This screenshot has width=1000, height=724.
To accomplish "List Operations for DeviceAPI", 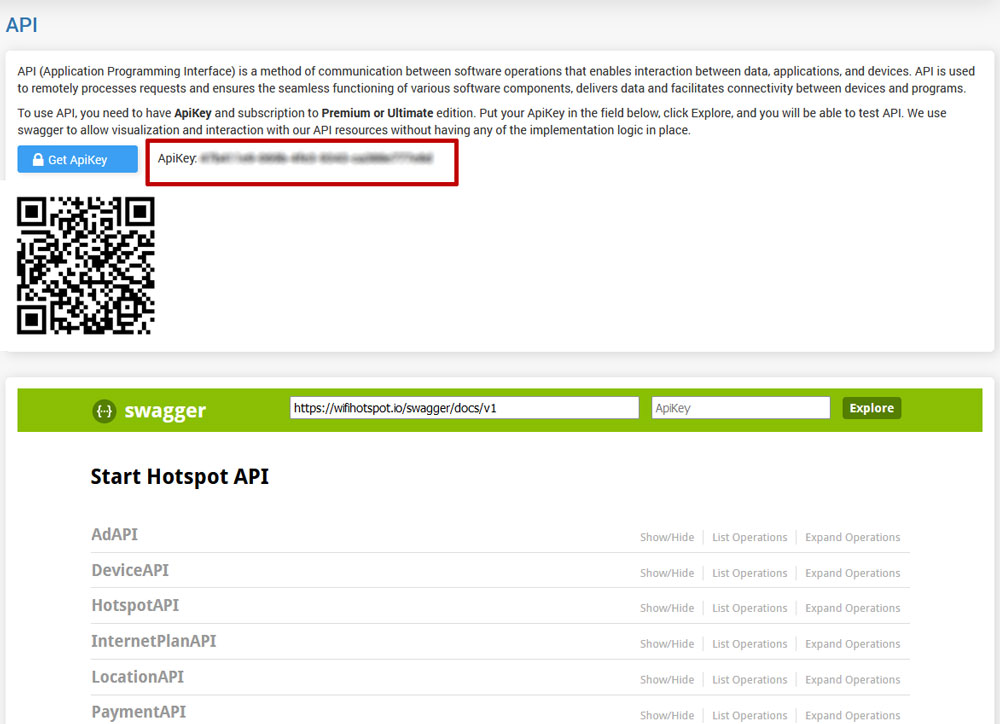I will tap(749, 573).
